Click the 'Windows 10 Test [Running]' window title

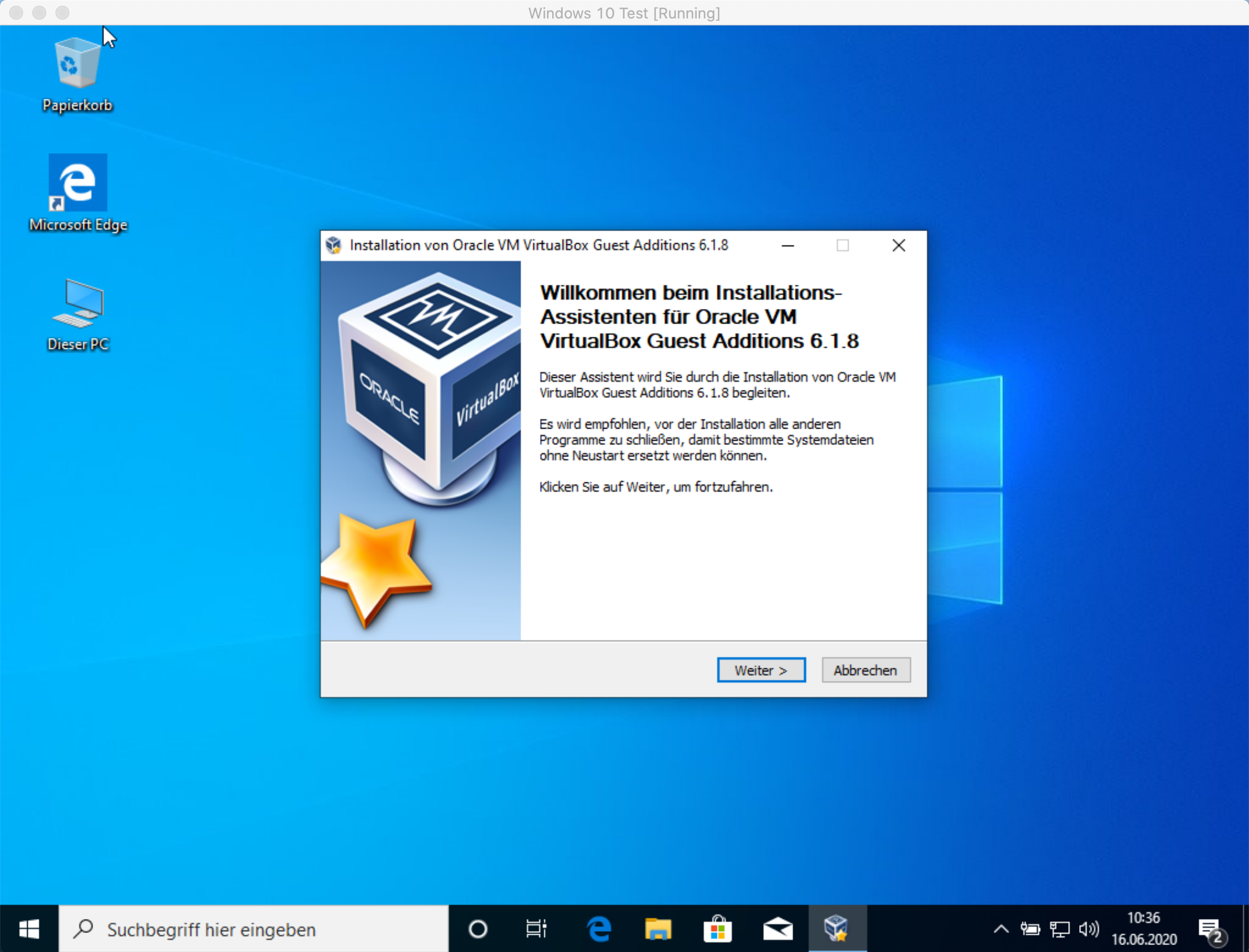pos(624,13)
